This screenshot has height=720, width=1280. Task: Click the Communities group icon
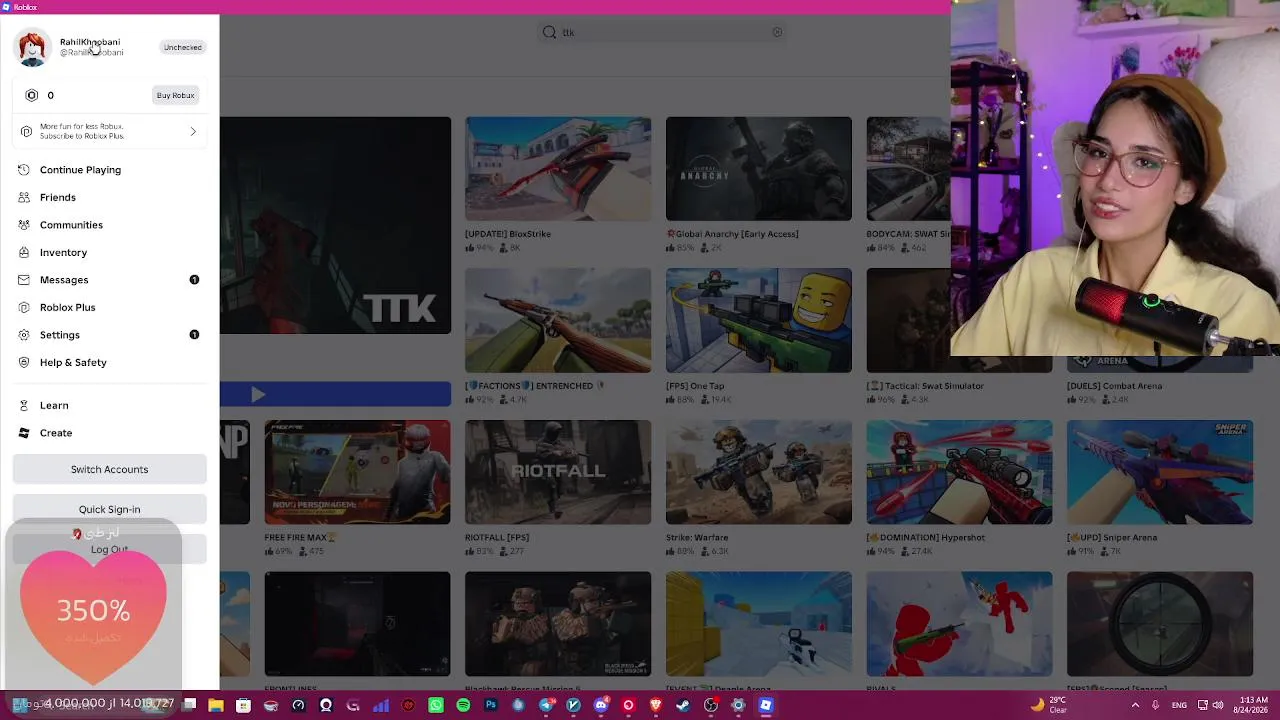click(x=24, y=225)
